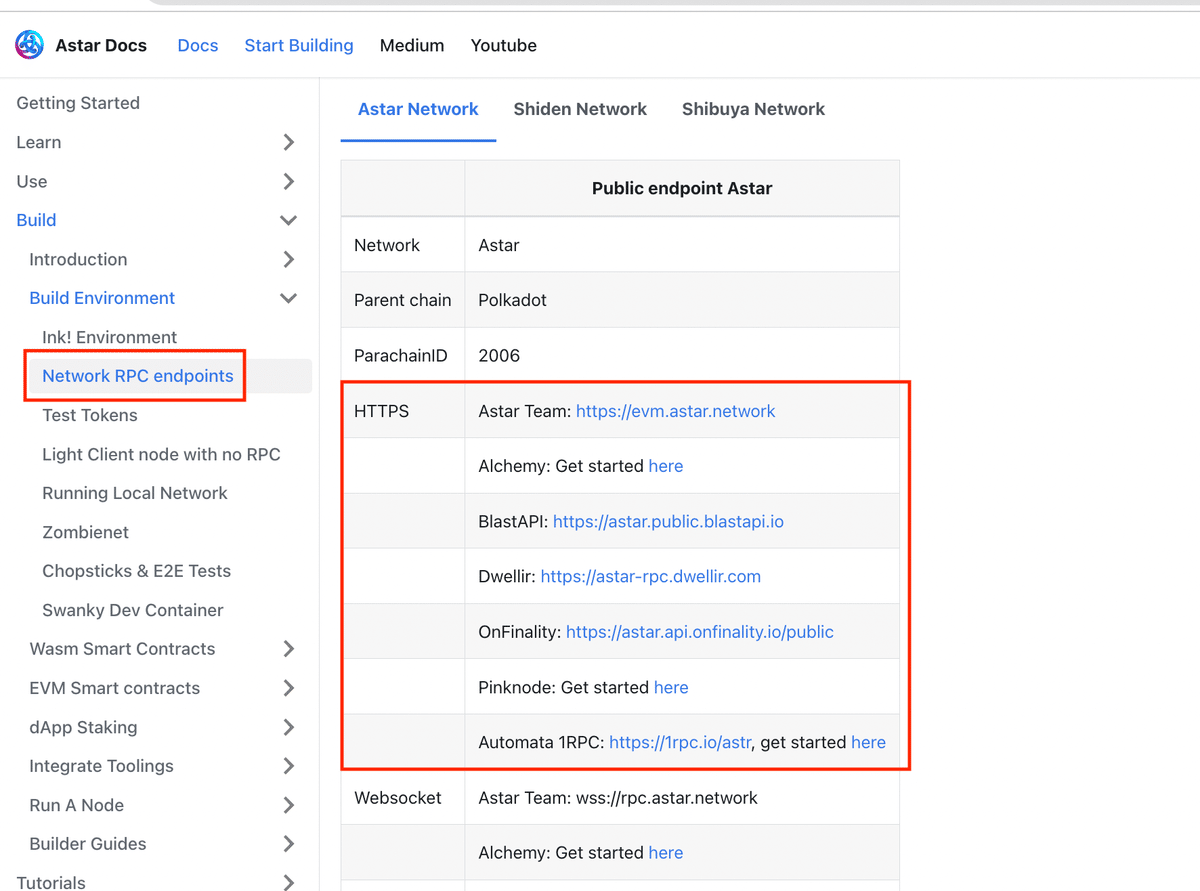The height and width of the screenshot is (891, 1200).
Task: Open EVM Smart contracts section
Action: pyautogui.click(x=115, y=688)
